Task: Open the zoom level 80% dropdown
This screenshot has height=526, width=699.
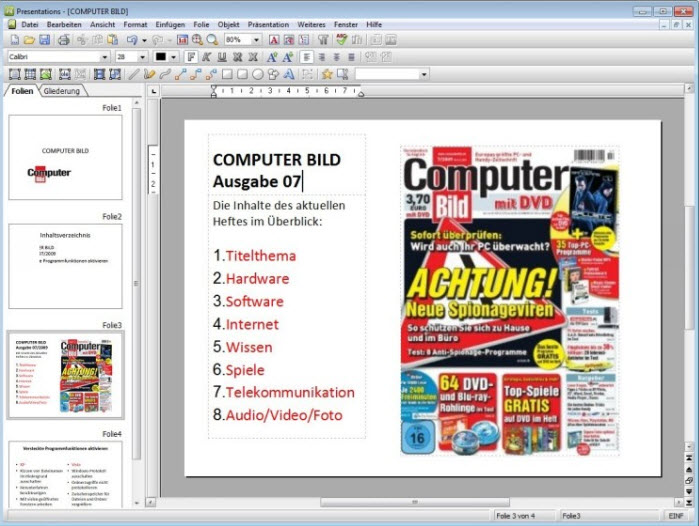Action: 256,40
